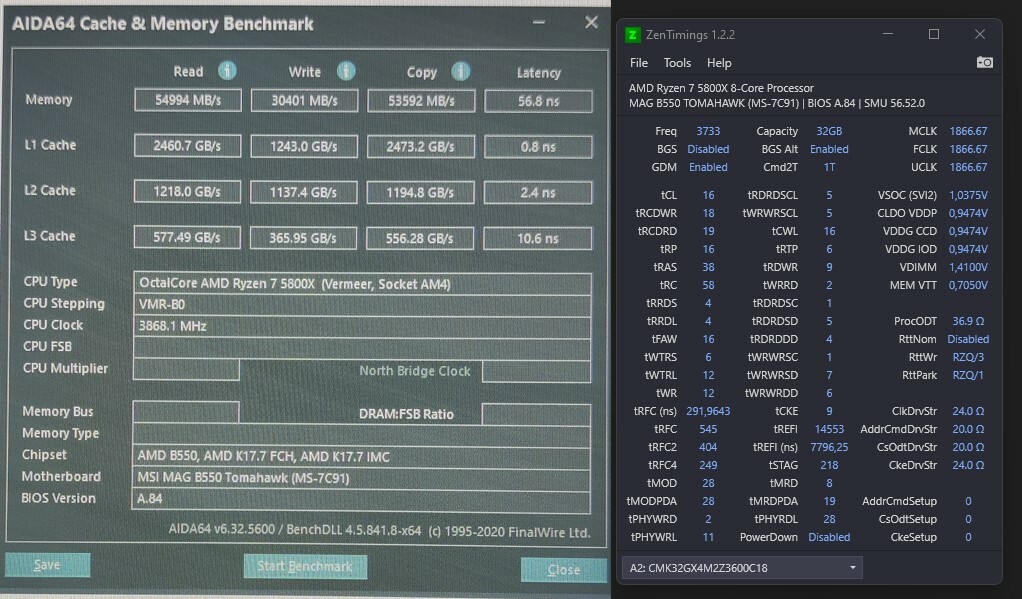
Task: Click the Save button in AIDA64
Action: 48,564
